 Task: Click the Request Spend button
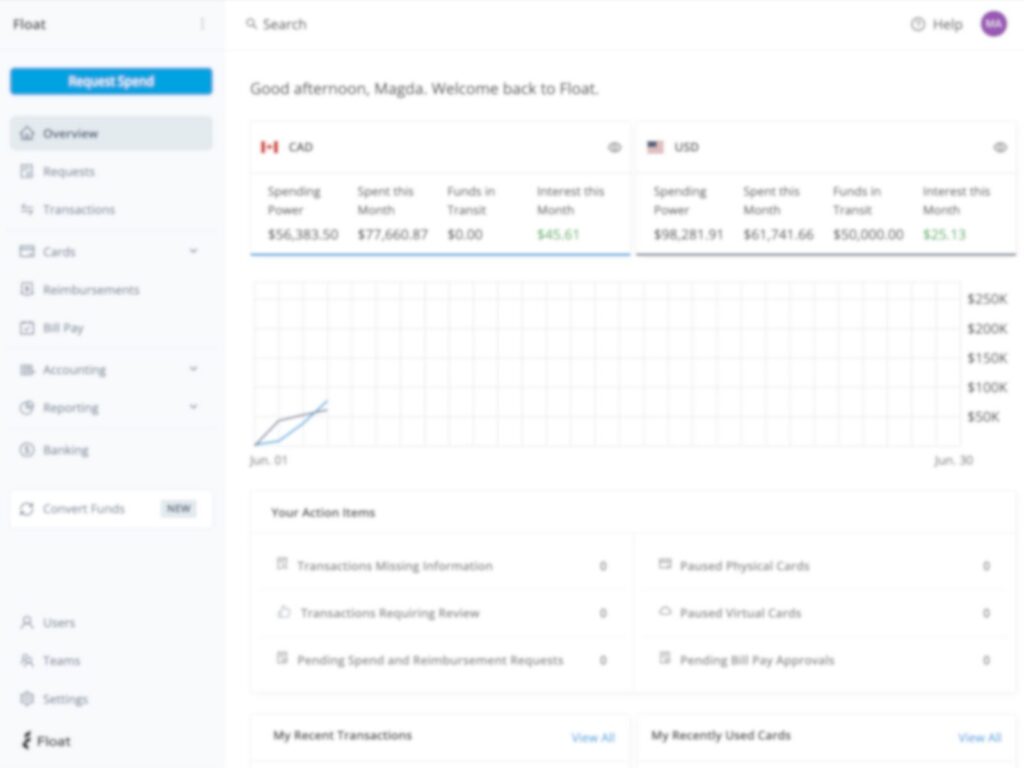110,81
